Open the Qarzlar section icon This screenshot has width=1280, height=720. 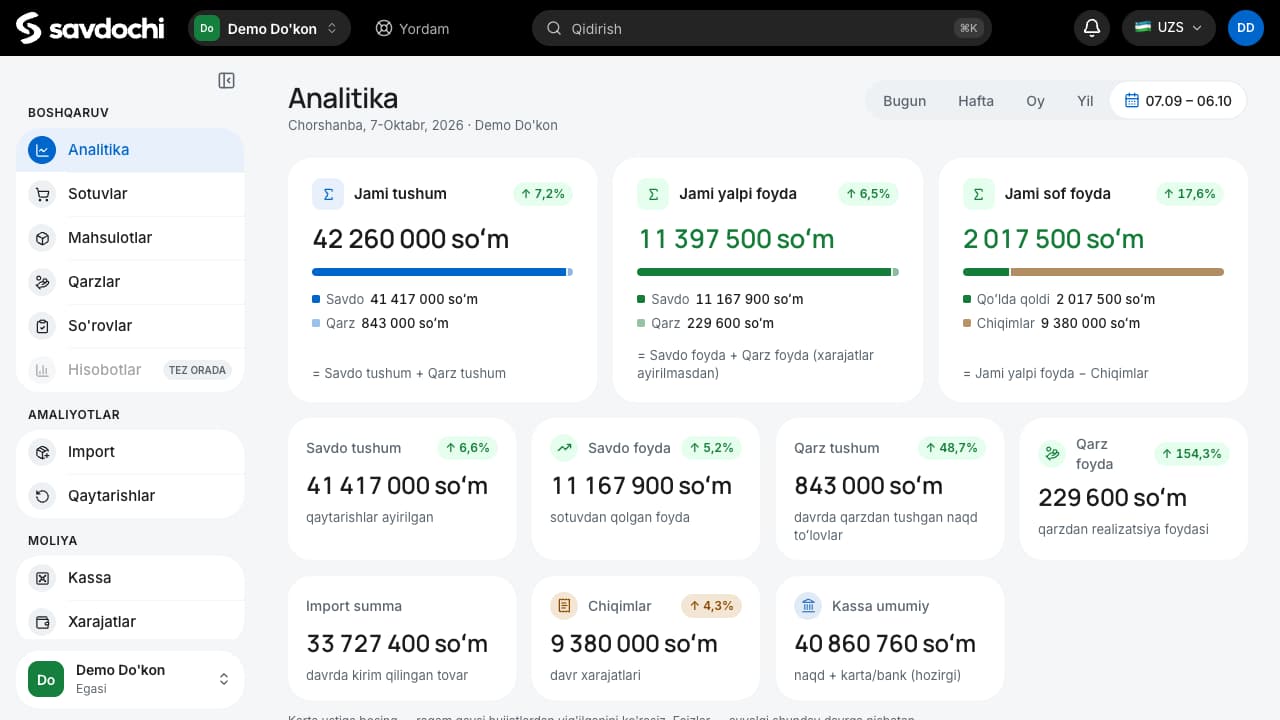42,282
